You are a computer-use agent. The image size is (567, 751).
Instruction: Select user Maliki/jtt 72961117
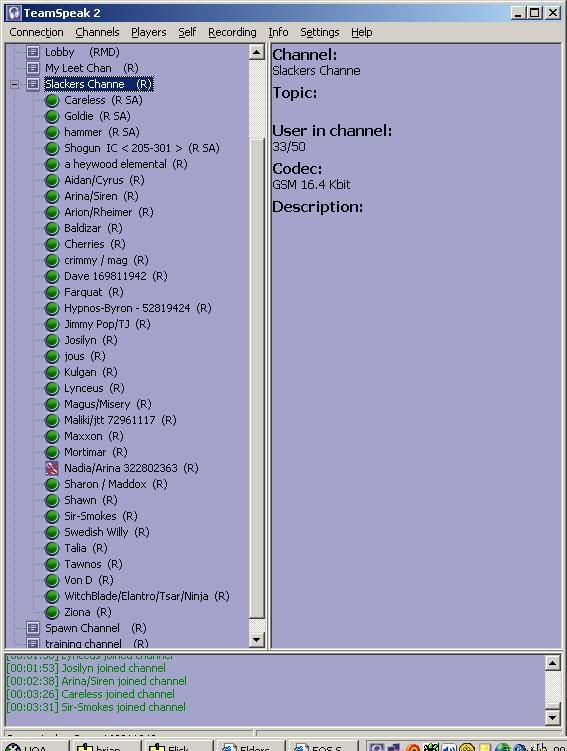(120, 420)
